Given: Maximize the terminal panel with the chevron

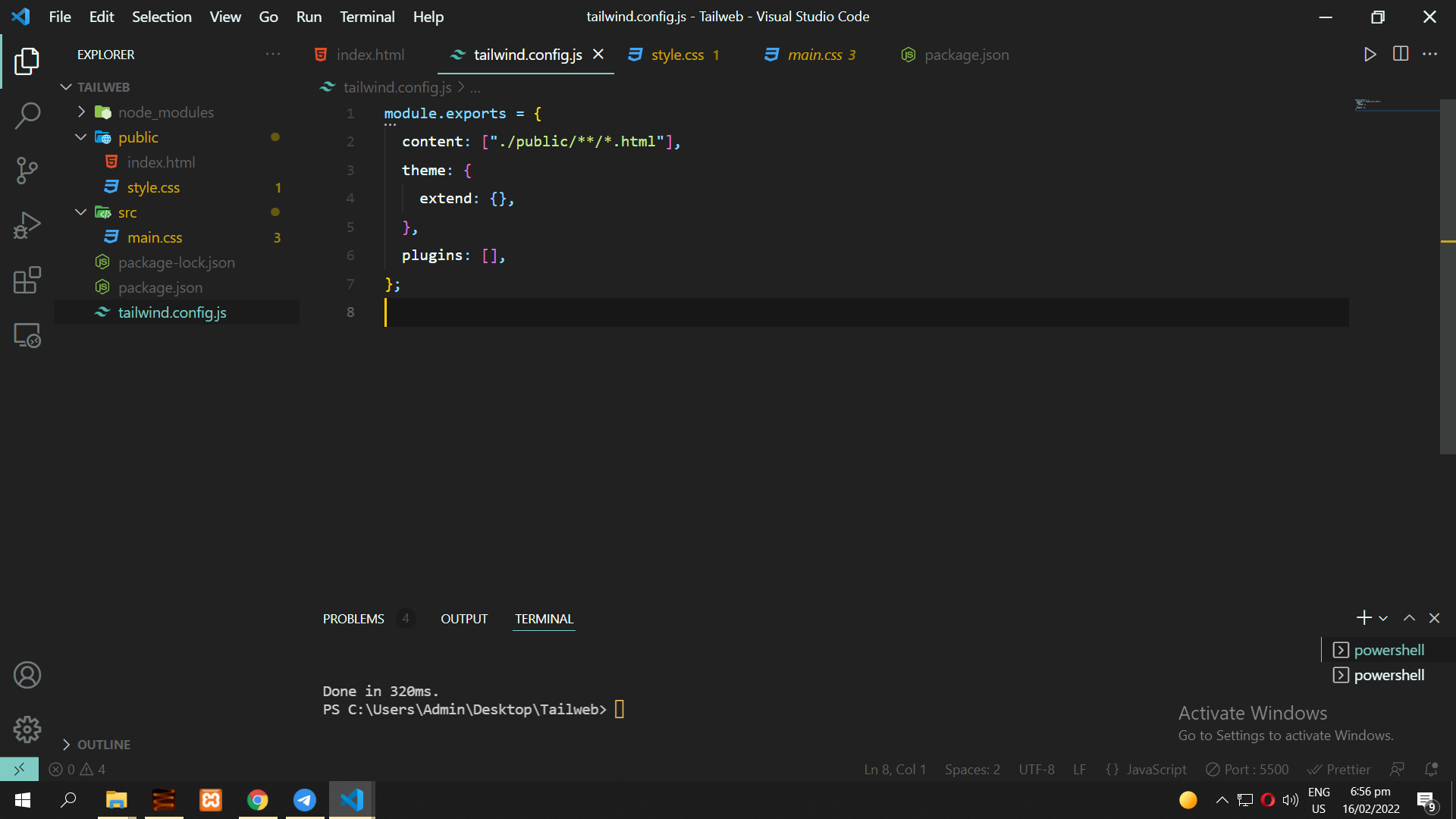Looking at the screenshot, I should [1409, 617].
